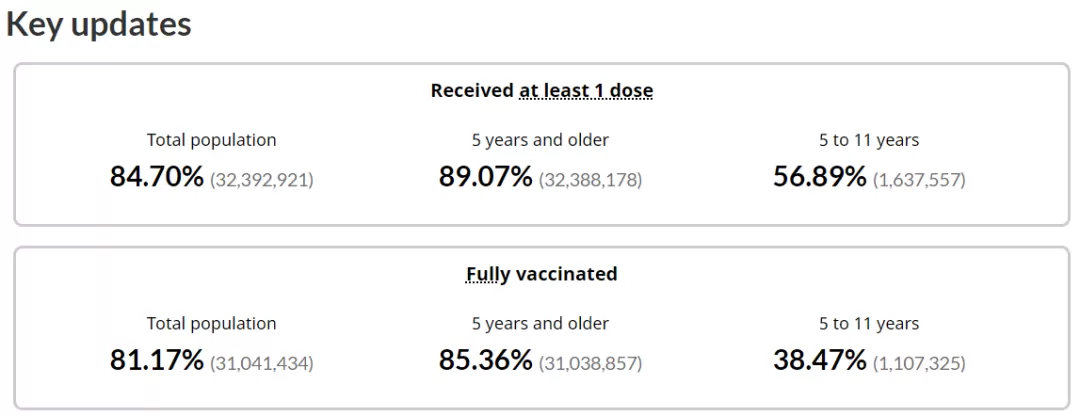1080x416 pixels.
Task: Click "5 to 11 years" label in Received dose box
Action: click(x=869, y=141)
